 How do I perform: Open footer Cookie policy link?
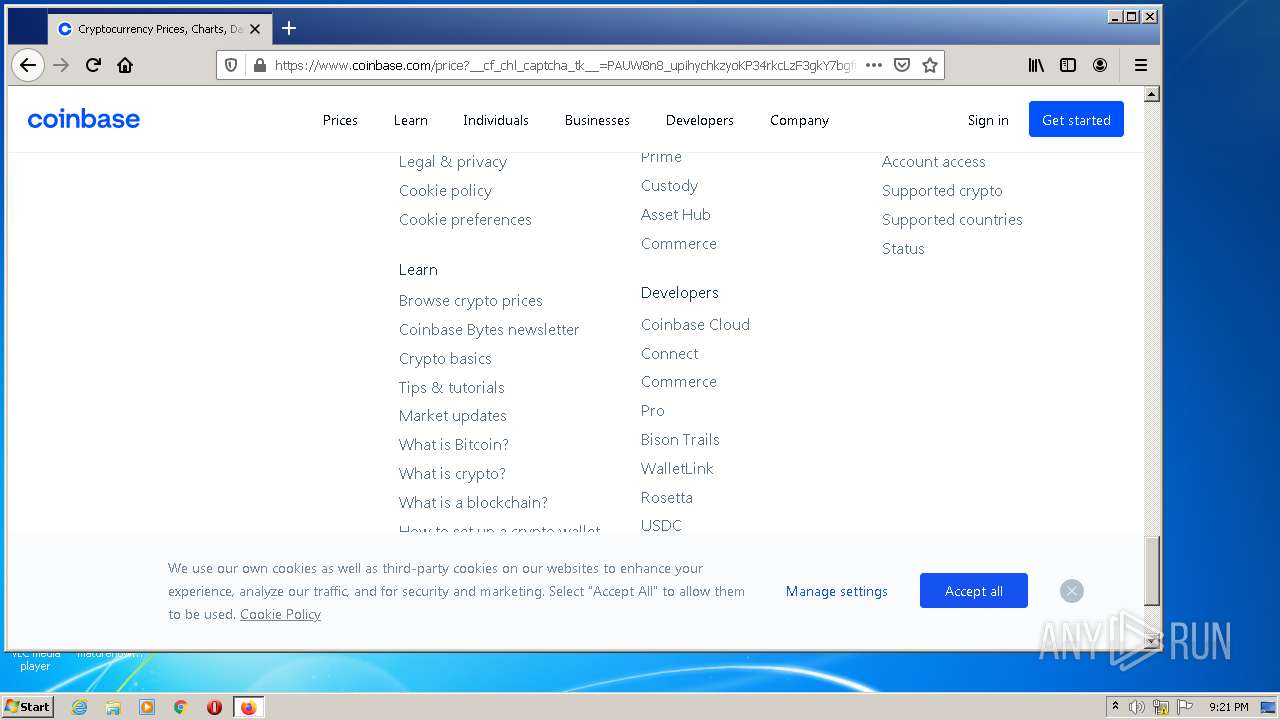[x=445, y=191]
